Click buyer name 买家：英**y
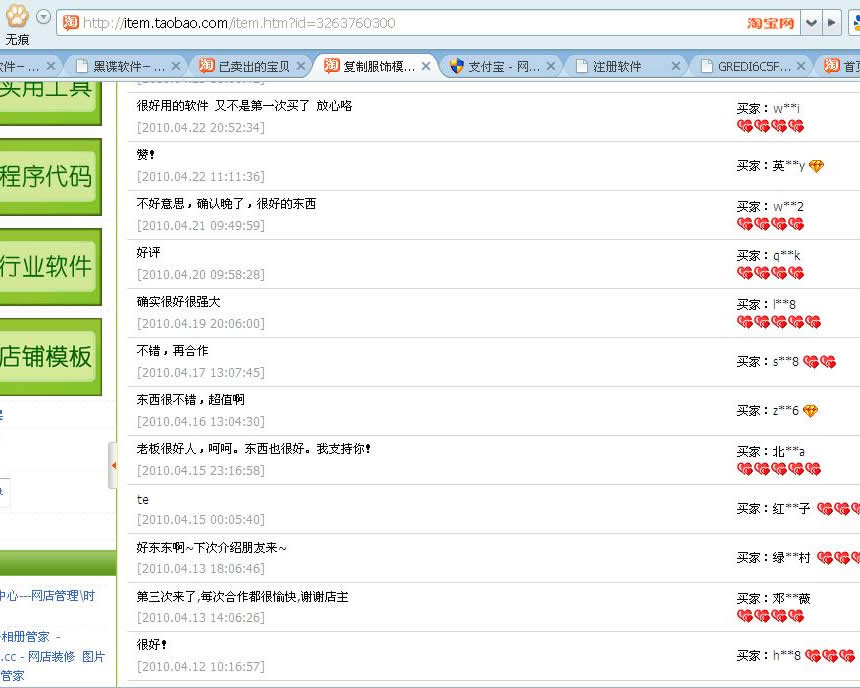Viewport: 860px width, 688px height. click(x=771, y=166)
